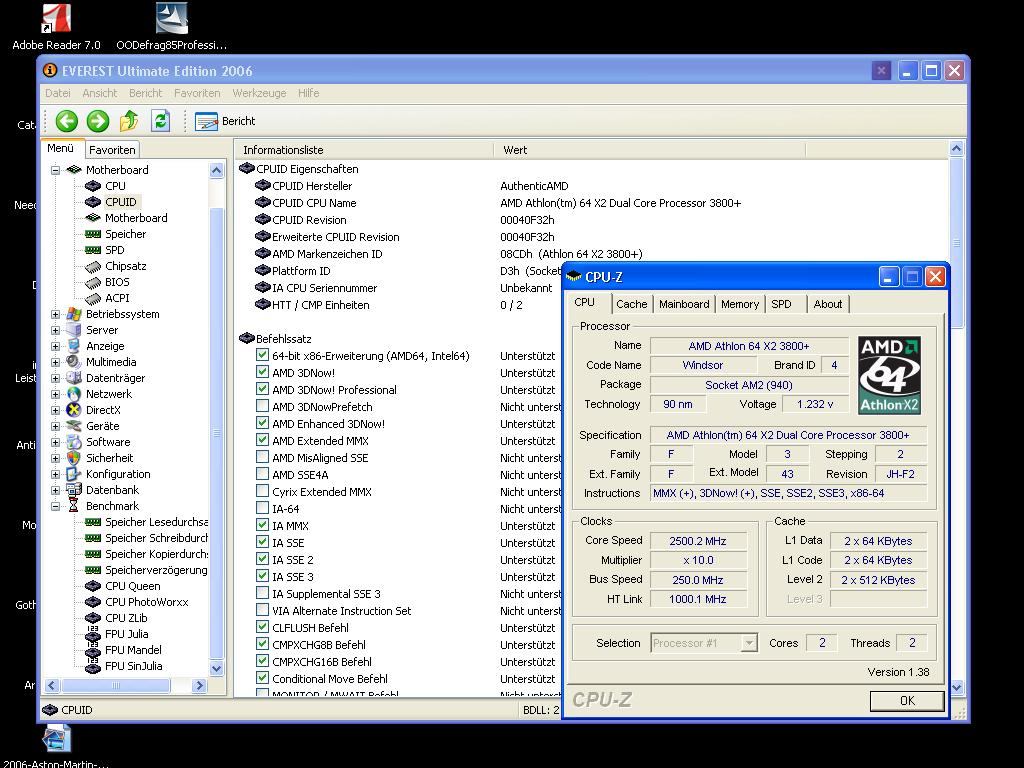The width and height of the screenshot is (1024, 768).
Task: Toggle the 64-bit x86-Erweiterung checkbox
Action: pos(263,355)
